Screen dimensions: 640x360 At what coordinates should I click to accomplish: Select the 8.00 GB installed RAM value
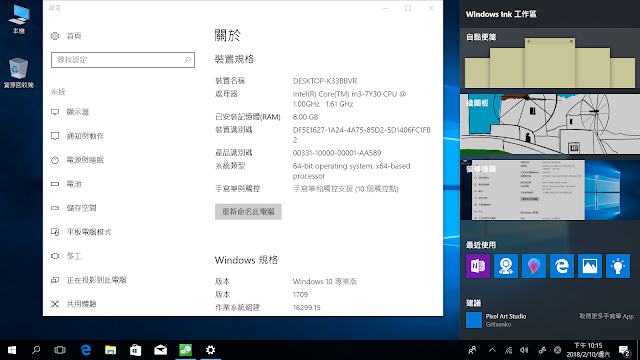305,117
